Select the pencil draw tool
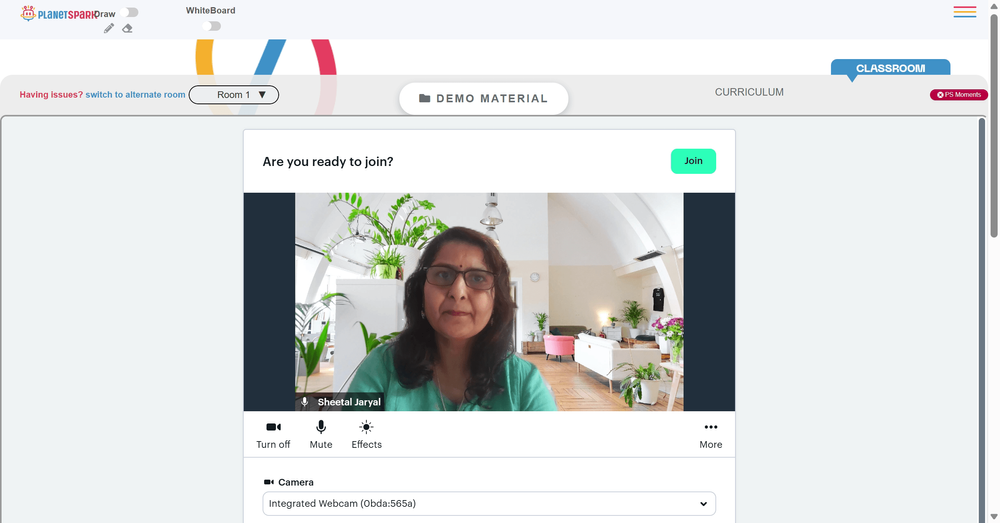 click(109, 28)
